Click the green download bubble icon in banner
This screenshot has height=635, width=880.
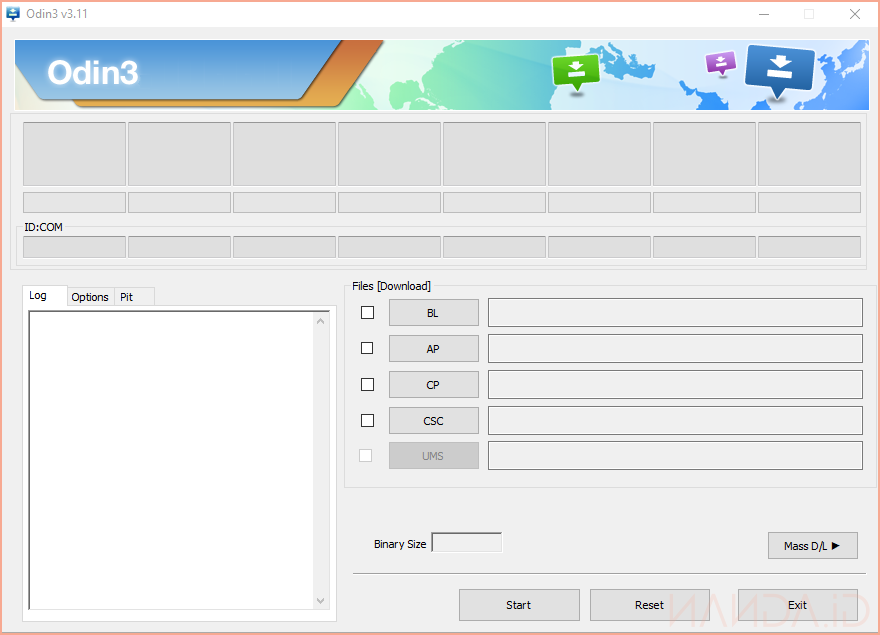point(576,71)
